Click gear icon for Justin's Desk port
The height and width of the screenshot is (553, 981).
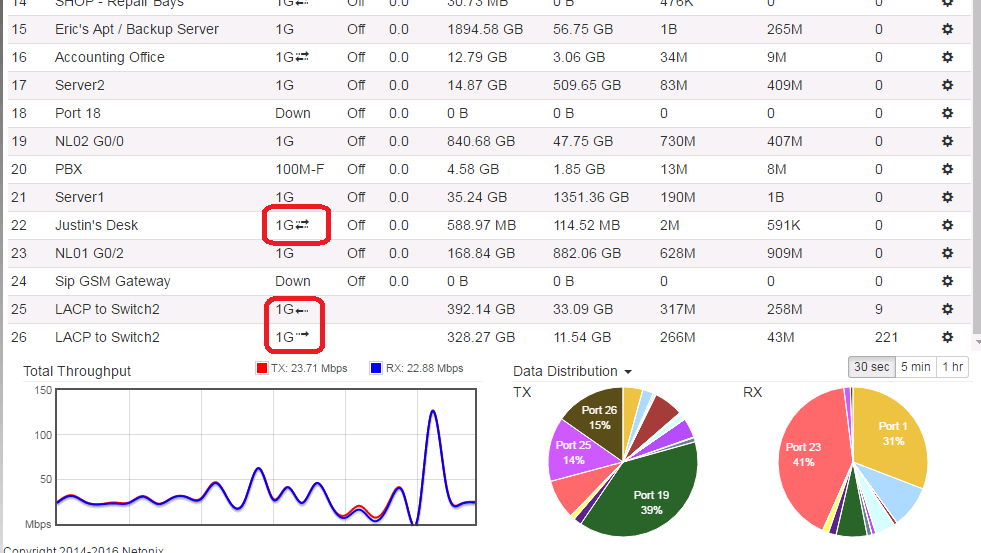click(947, 225)
